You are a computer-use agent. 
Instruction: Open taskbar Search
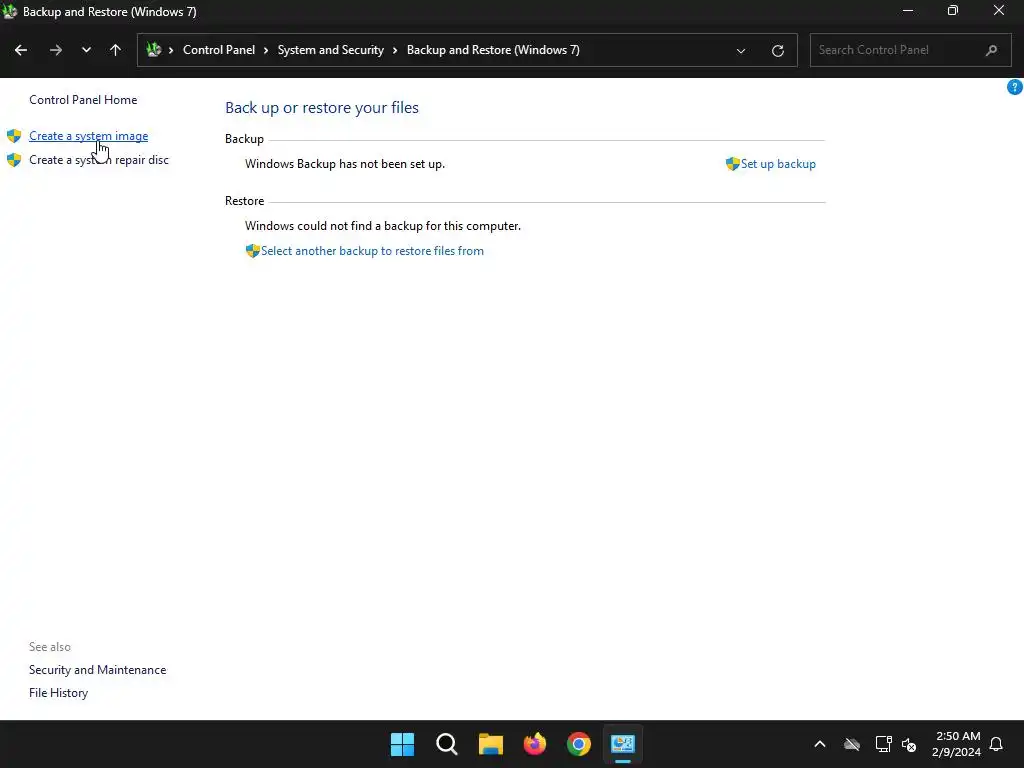pyautogui.click(x=447, y=744)
